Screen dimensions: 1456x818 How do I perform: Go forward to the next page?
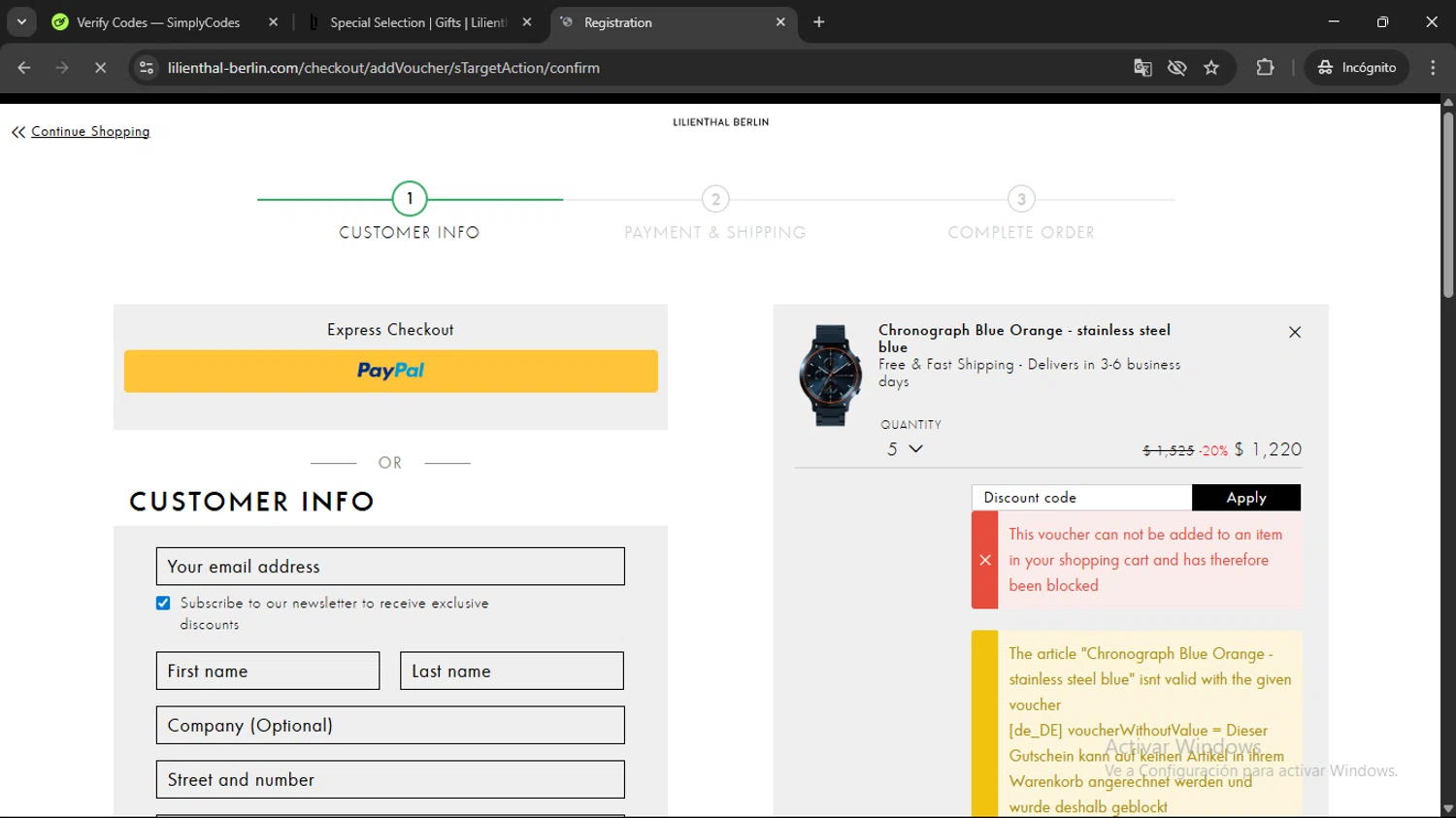coord(62,68)
